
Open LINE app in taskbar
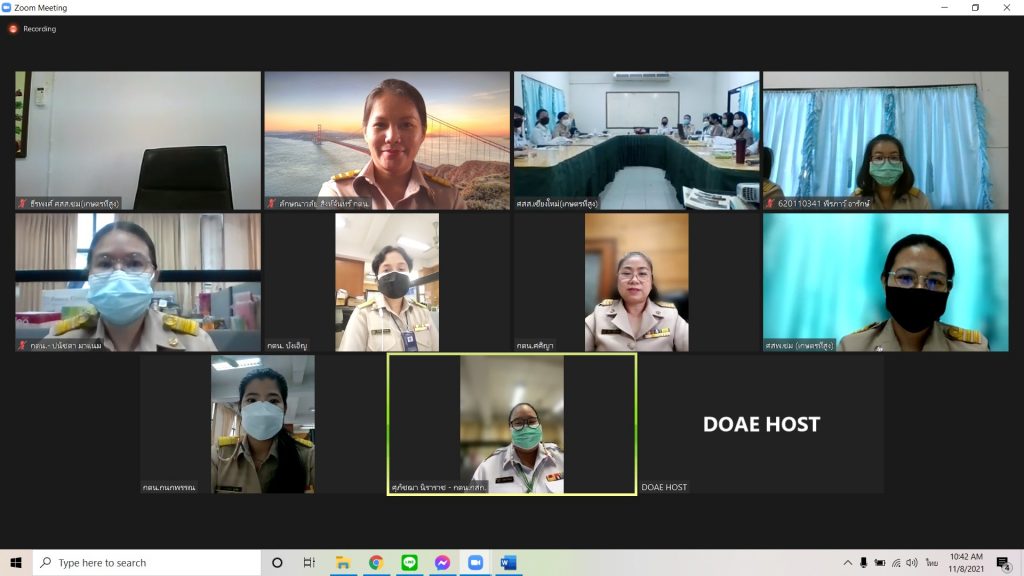(x=409, y=563)
